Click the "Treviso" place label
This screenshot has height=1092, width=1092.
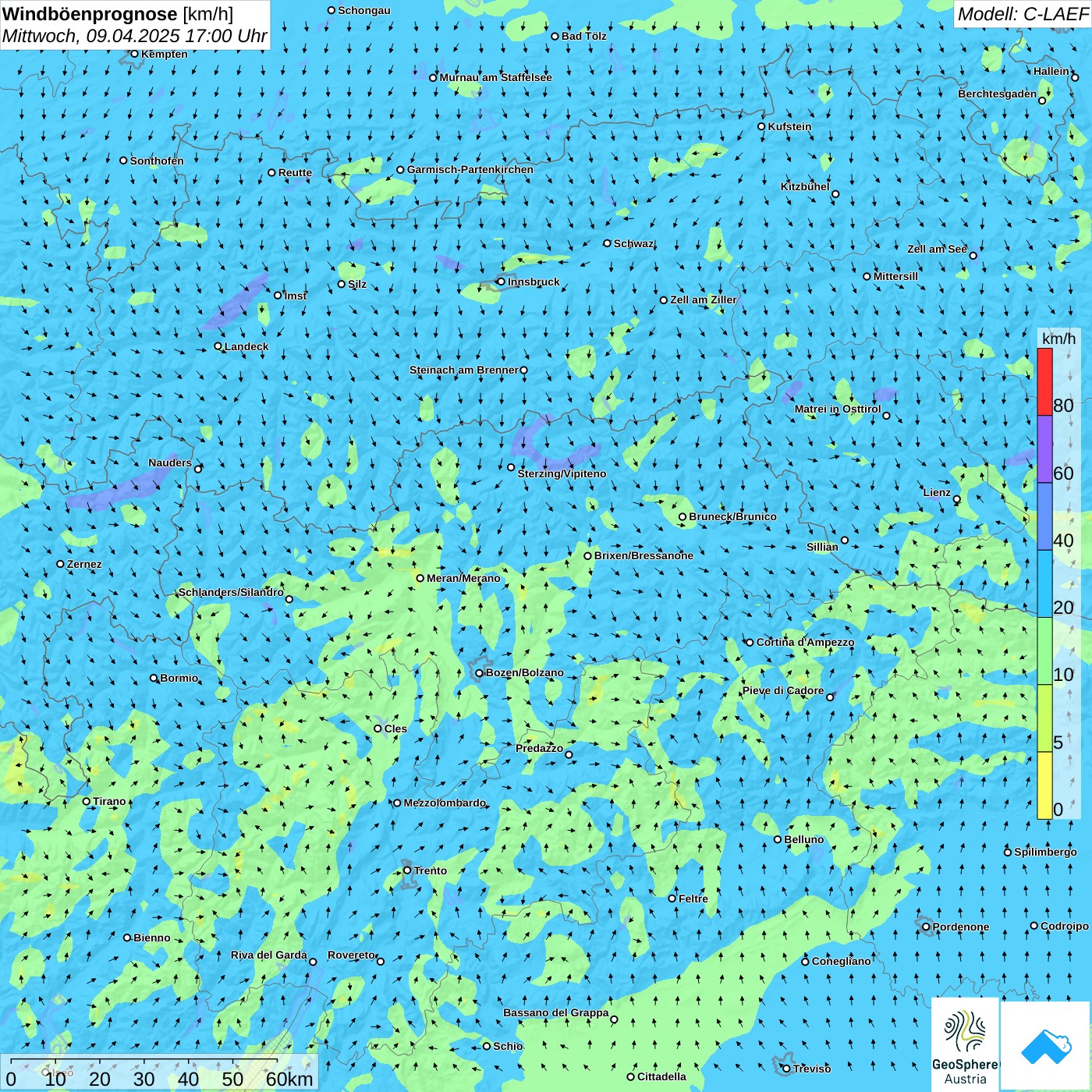[812, 1069]
